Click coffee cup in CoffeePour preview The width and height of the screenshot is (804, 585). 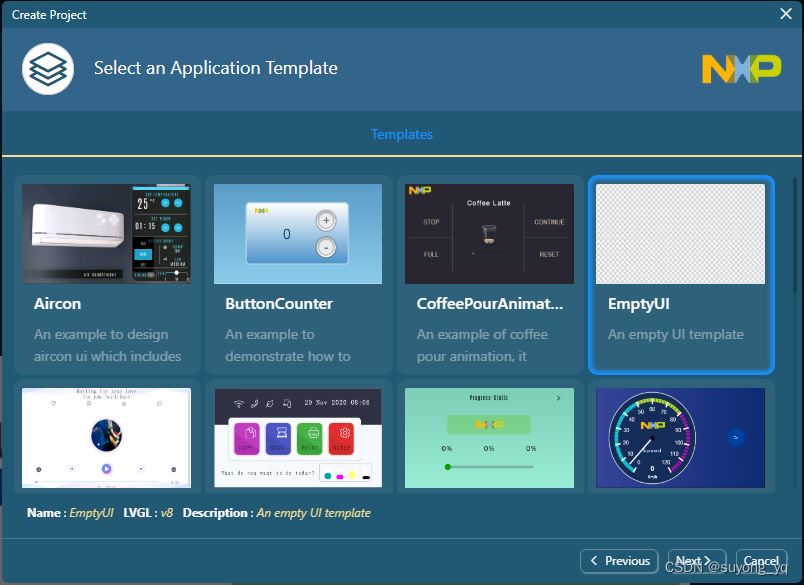coord(489,234)
